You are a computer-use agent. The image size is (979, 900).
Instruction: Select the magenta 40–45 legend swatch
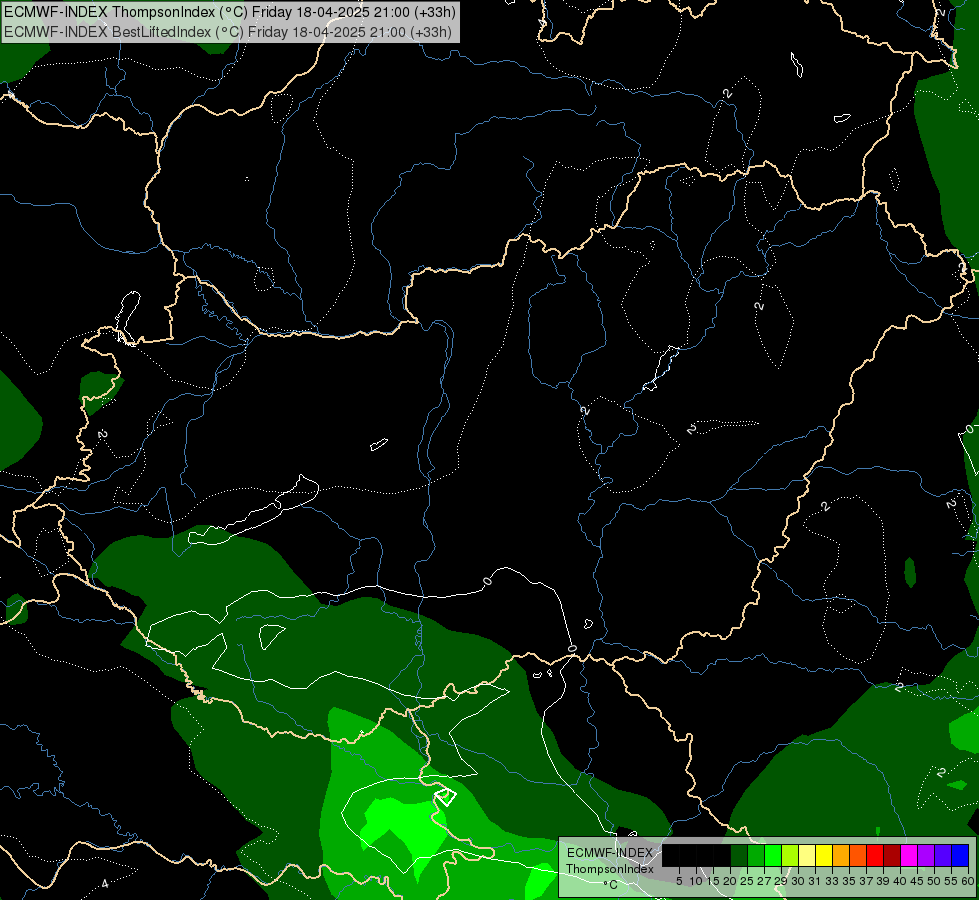pos(909,855)
